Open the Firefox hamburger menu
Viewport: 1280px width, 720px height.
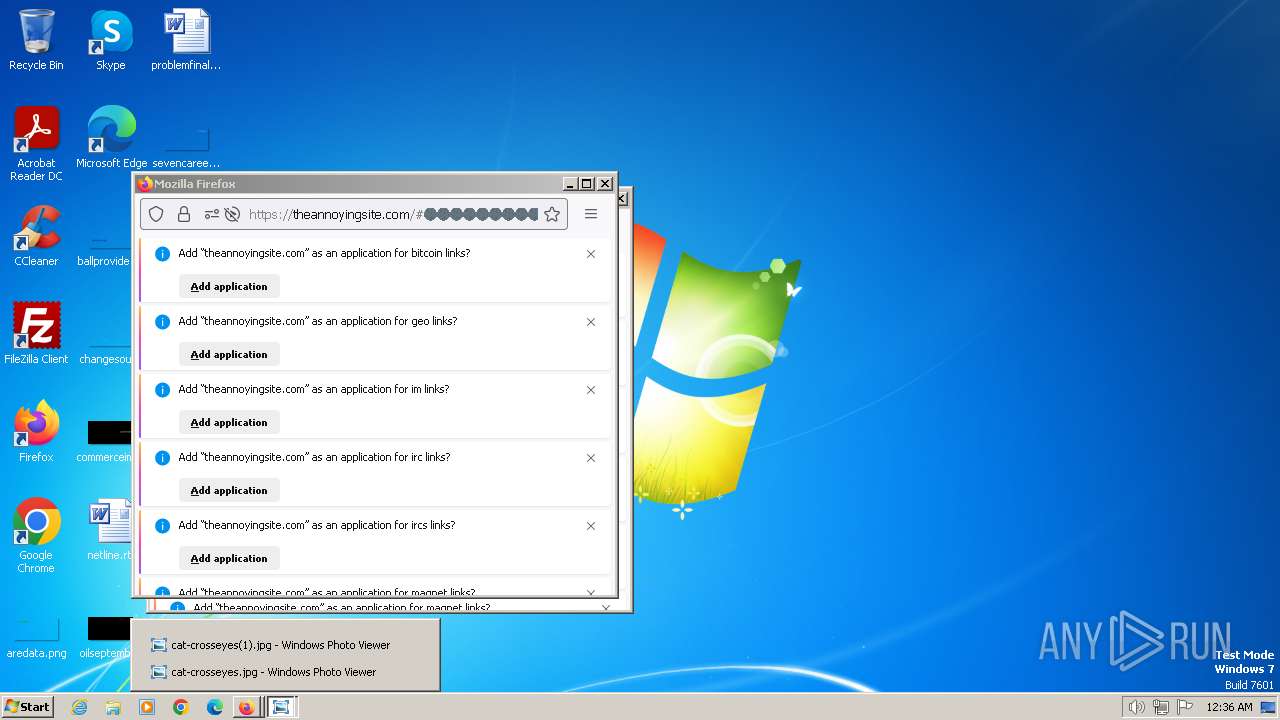pos(591,214)
